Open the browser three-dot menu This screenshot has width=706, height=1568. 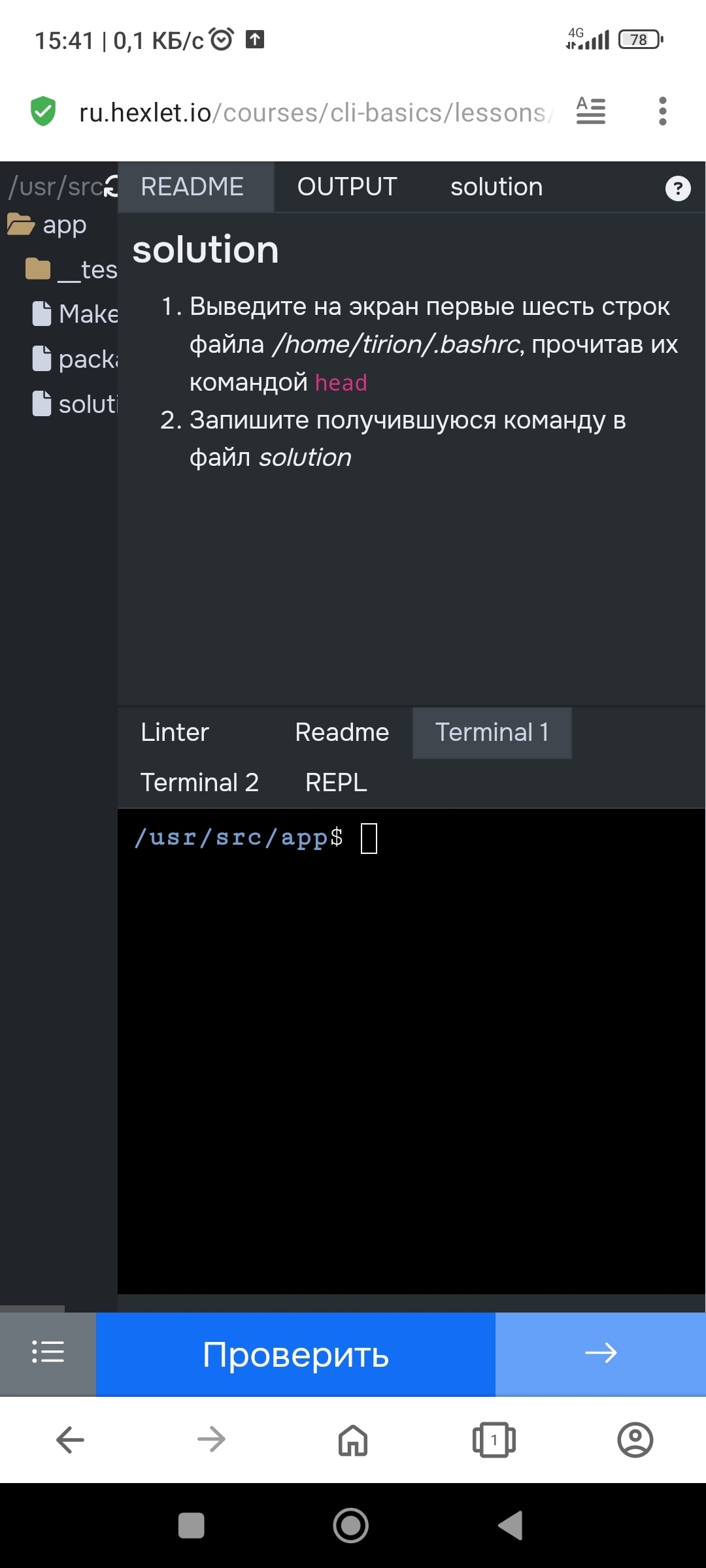click(x=662, y=111)
